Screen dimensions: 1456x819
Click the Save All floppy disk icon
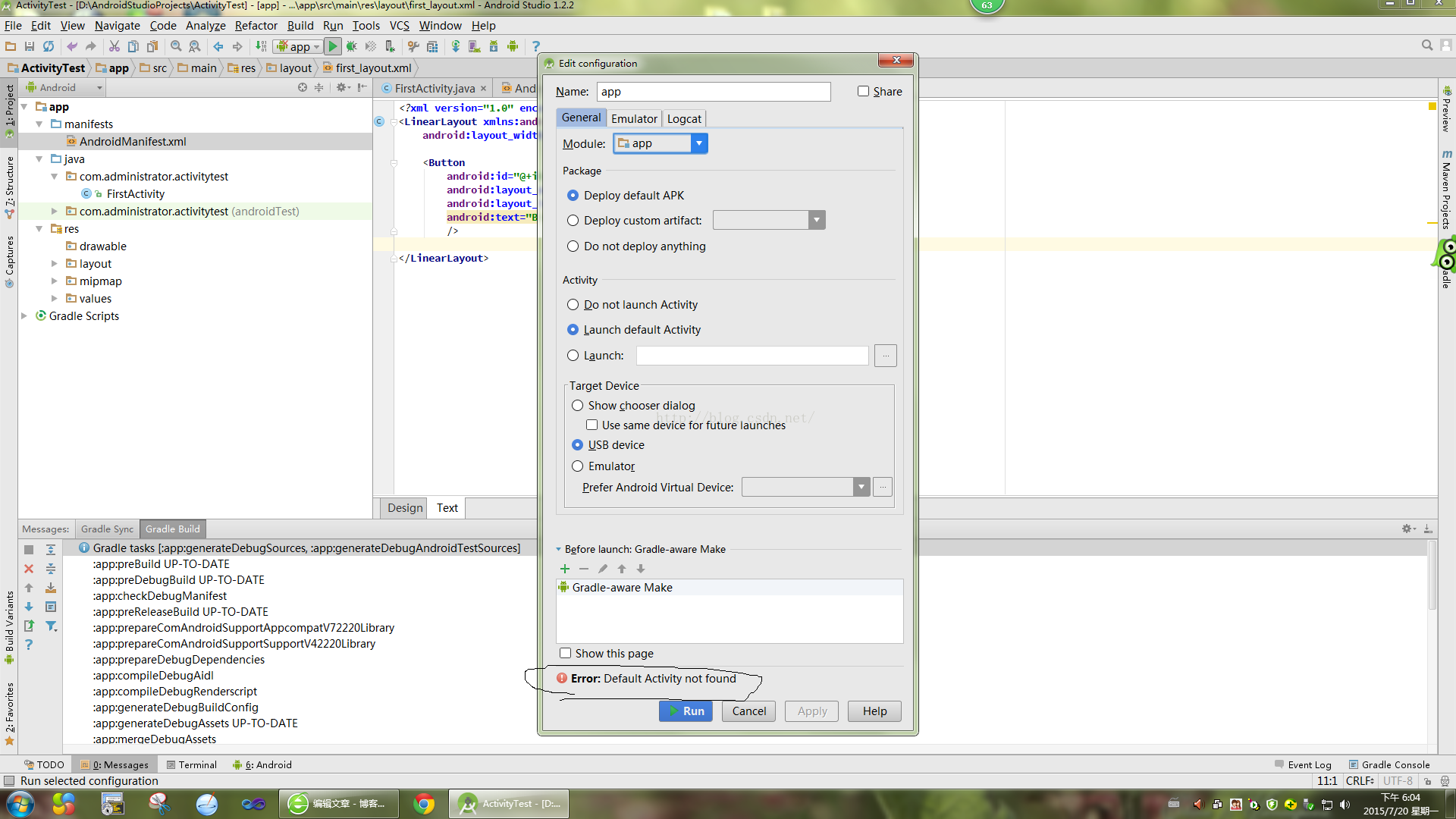tap(30, 46)
